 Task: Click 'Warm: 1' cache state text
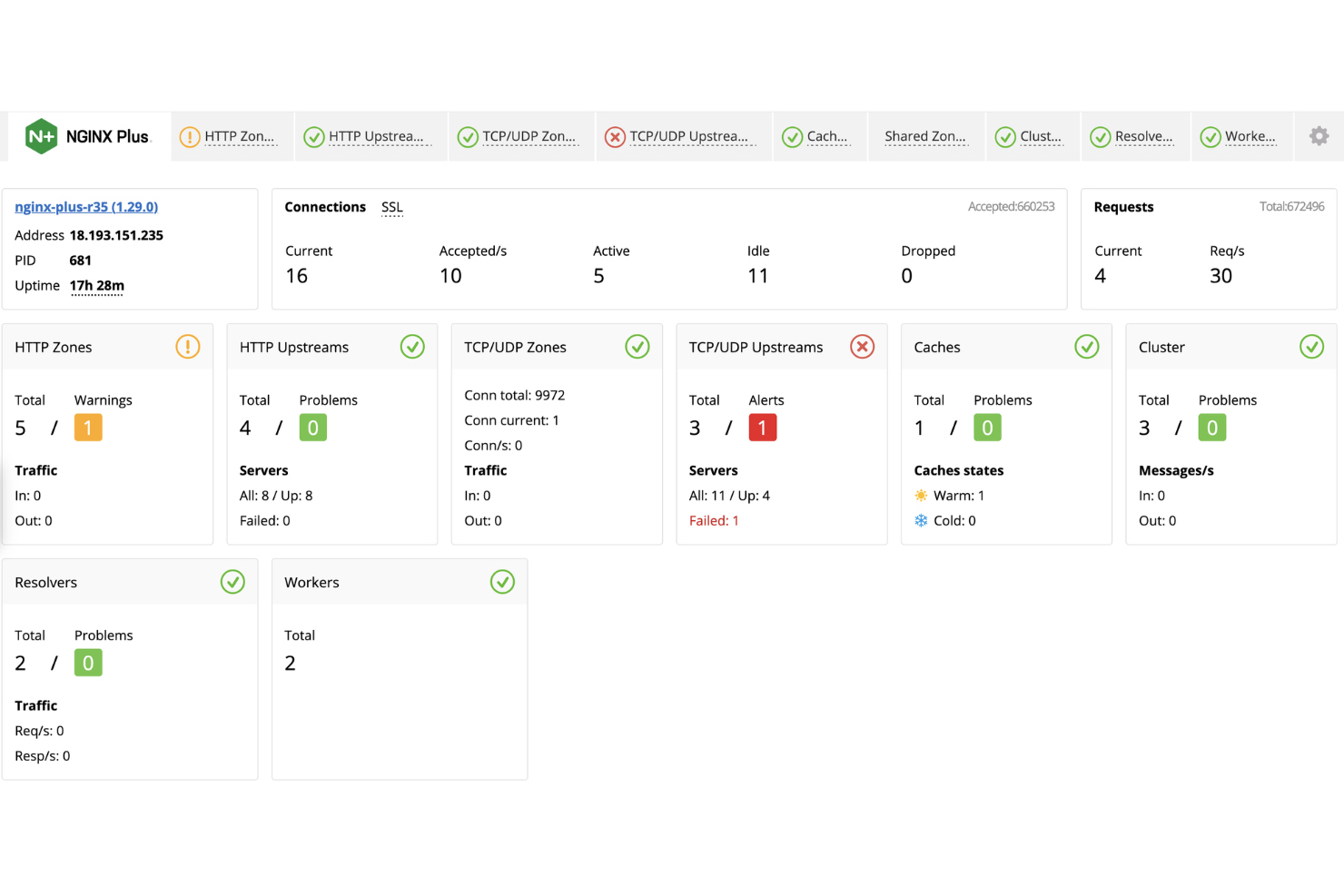coord(959,496)
